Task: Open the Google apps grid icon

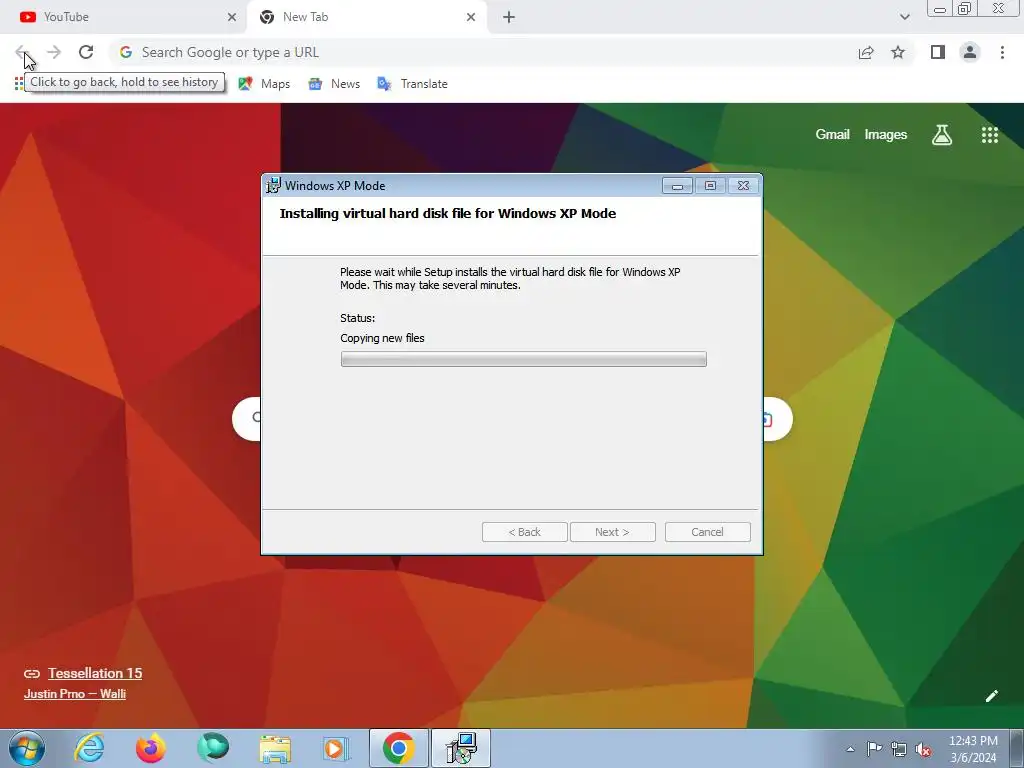Action: [x=989, y=135]
